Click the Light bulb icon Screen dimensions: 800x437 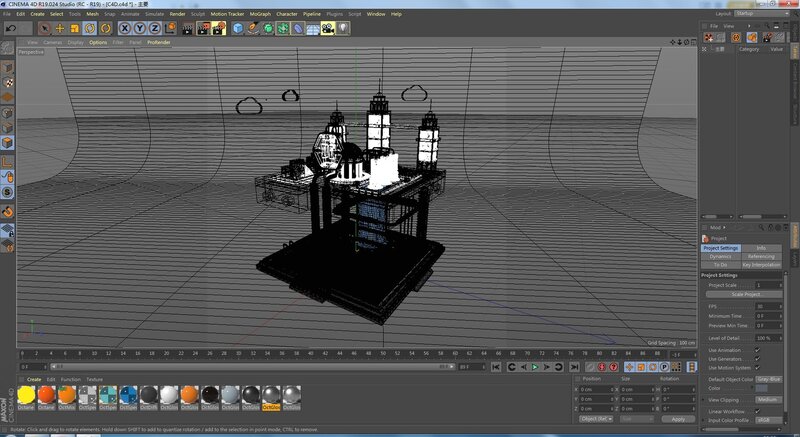344,28
